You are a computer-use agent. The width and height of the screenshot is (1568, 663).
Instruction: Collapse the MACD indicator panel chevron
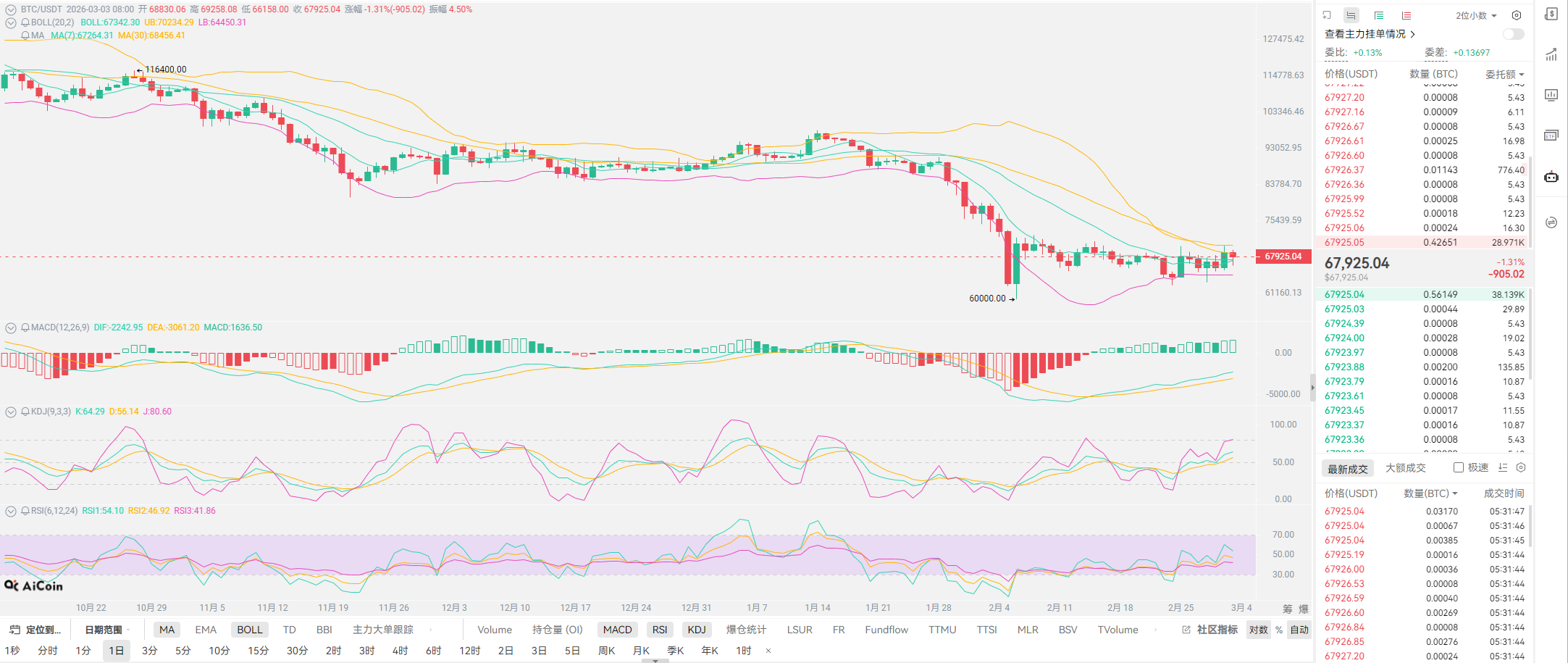(x=11, y=328)
